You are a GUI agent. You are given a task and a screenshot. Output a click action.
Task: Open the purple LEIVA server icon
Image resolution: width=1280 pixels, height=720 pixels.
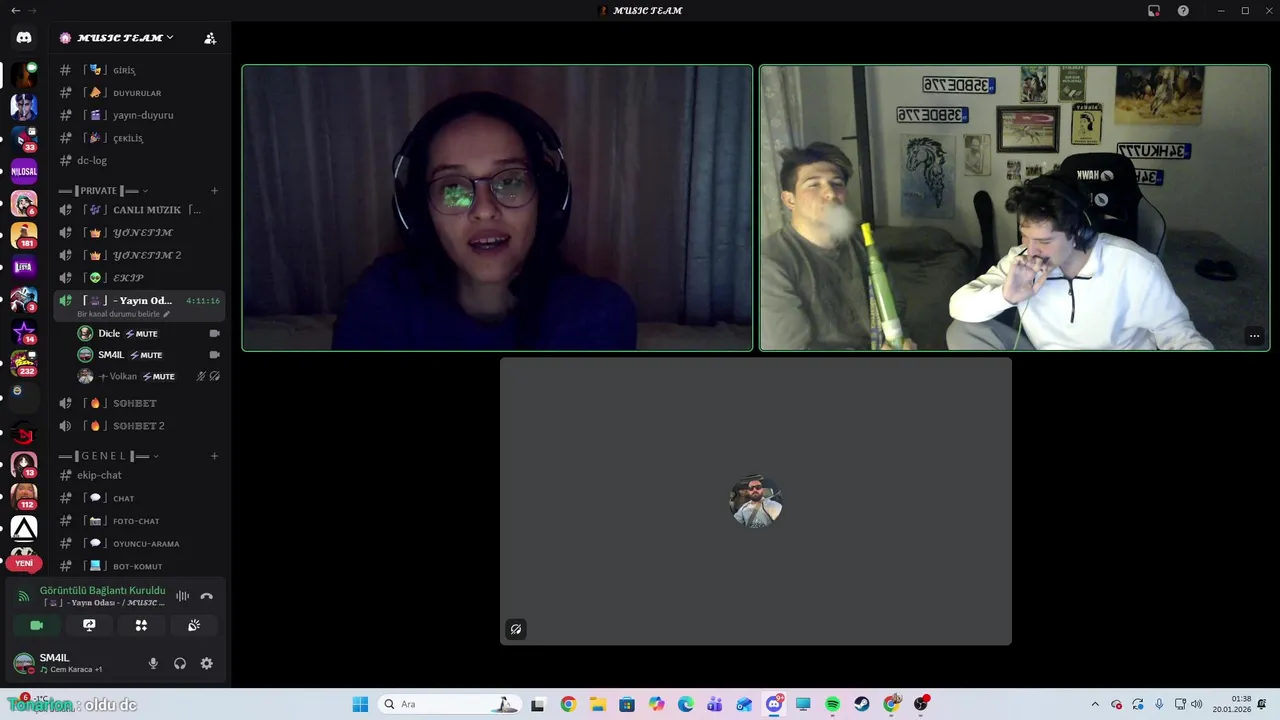pos(24,267)
